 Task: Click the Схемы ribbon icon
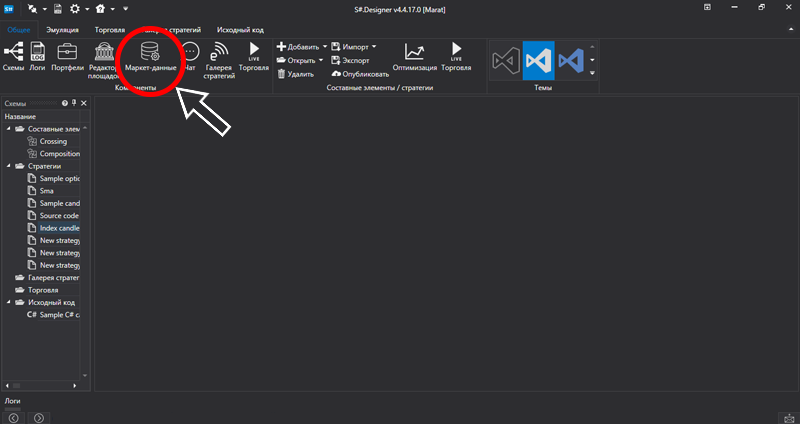pyautogui.click(x=13, y=56)
